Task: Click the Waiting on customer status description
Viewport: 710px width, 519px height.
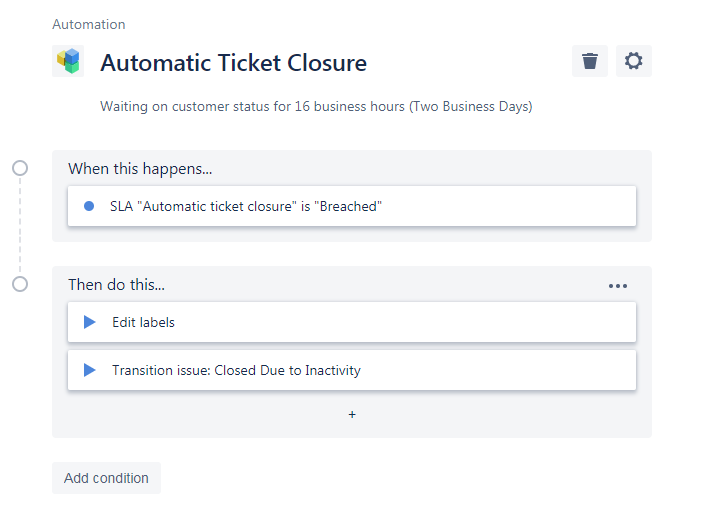Action: [316, 106]
